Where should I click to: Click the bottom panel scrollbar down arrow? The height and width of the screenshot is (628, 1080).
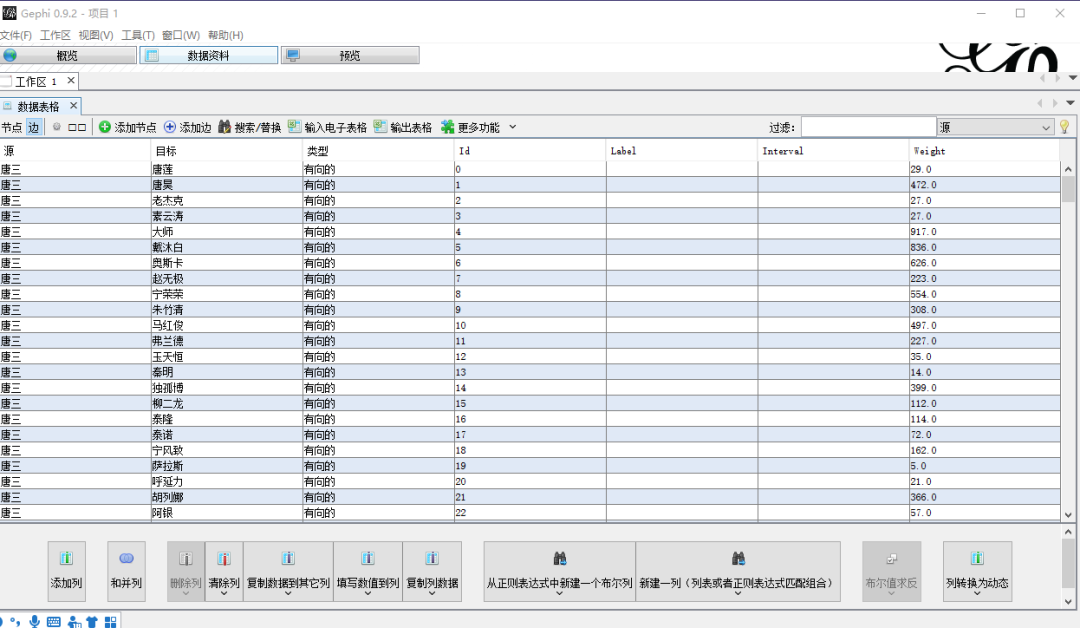point(1068,601)
